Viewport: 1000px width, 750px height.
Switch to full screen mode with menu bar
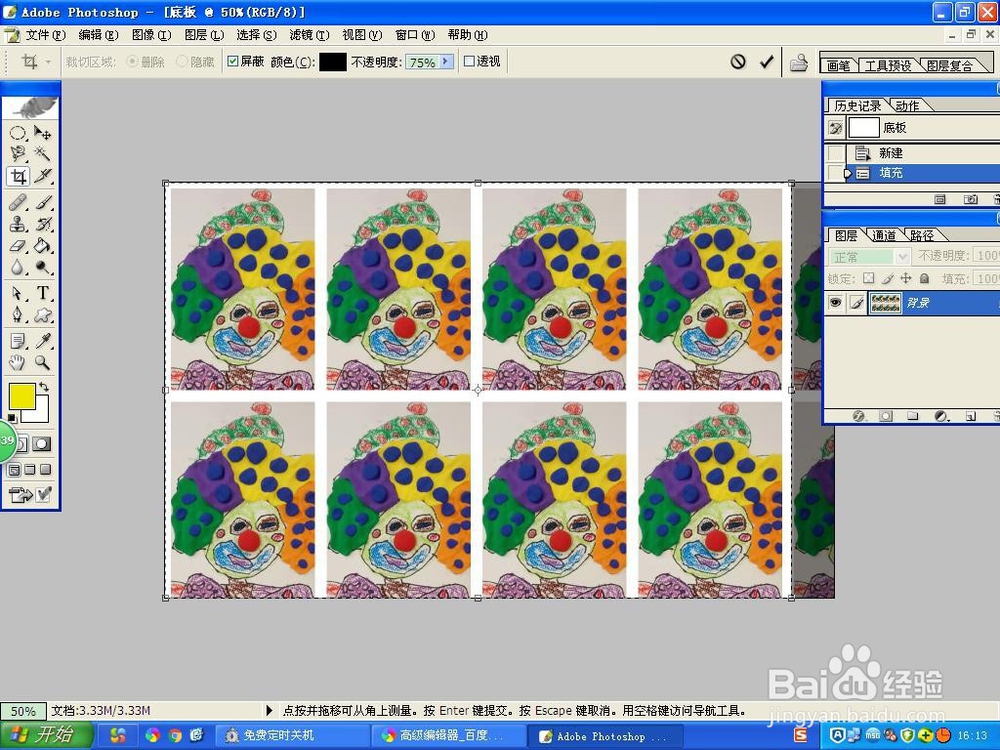29,470
